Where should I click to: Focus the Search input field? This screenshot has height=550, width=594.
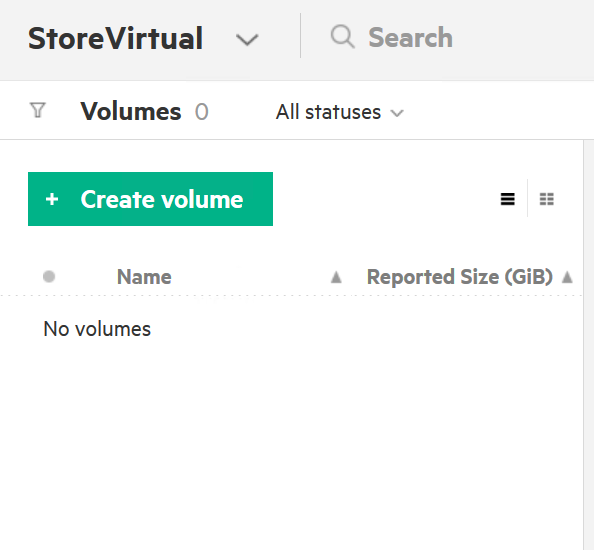(x=410, y=38)
